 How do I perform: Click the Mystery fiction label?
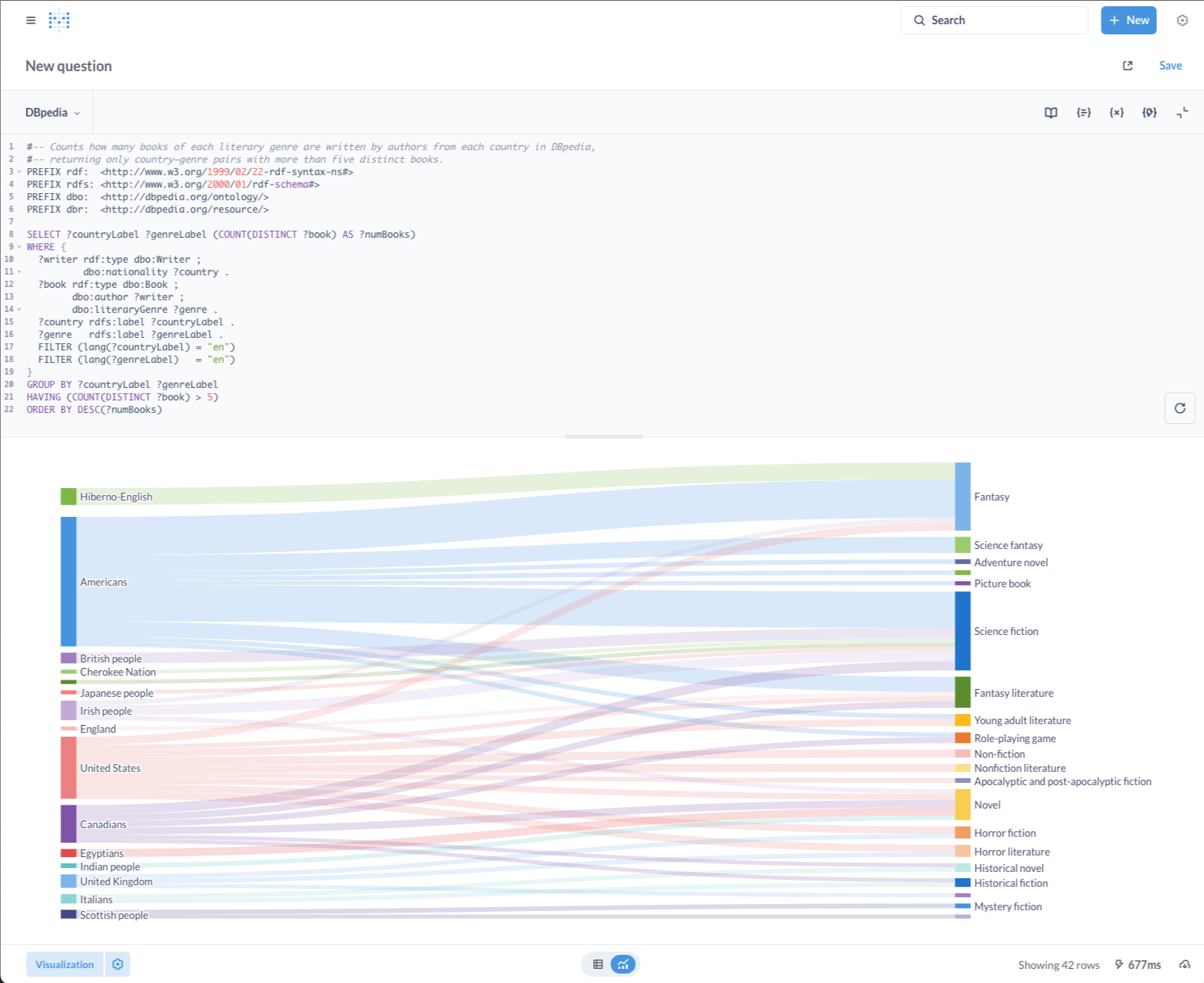(1008, 906)
